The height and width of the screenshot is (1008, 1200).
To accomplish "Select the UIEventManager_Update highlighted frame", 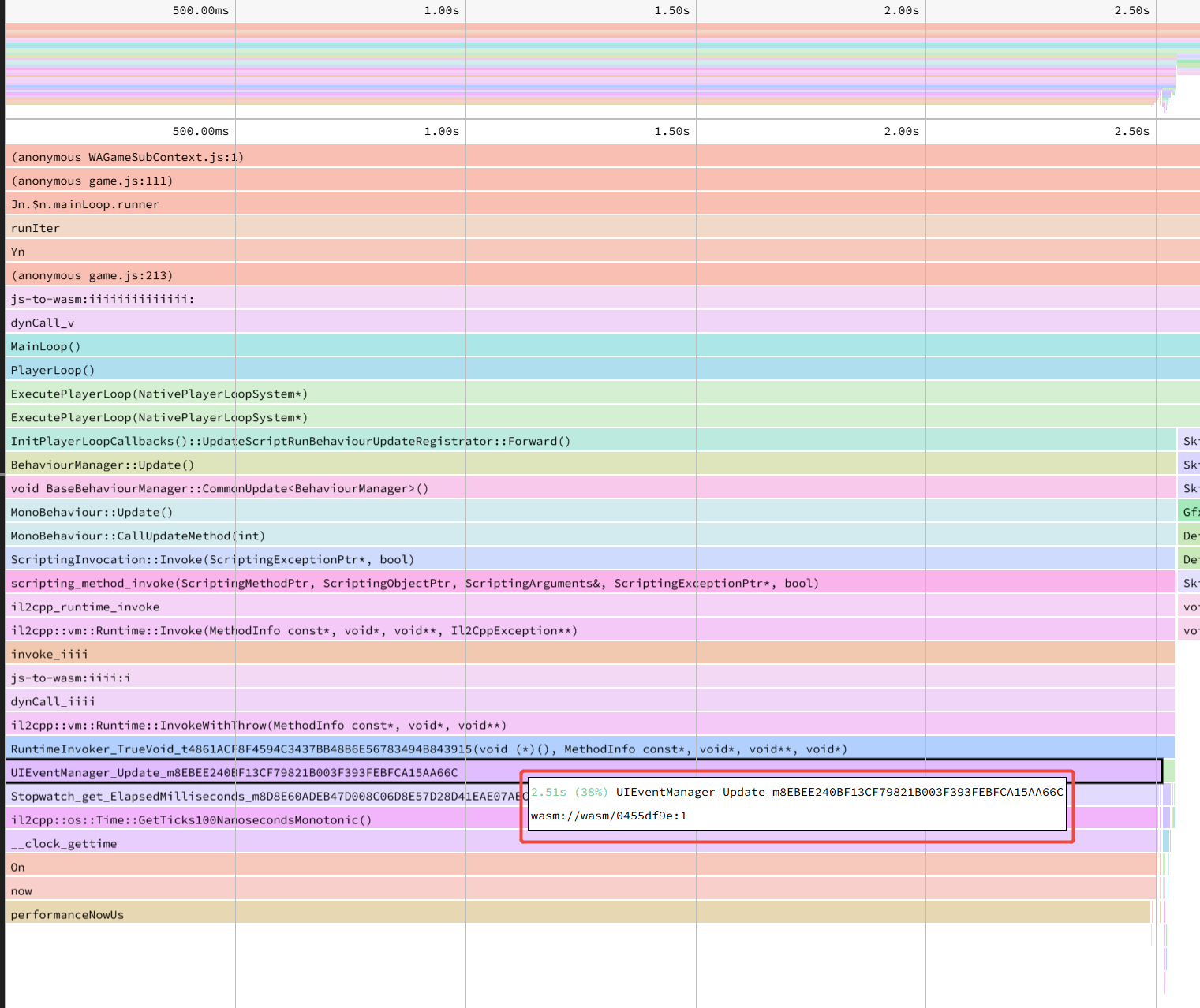I will pos(584,772).
